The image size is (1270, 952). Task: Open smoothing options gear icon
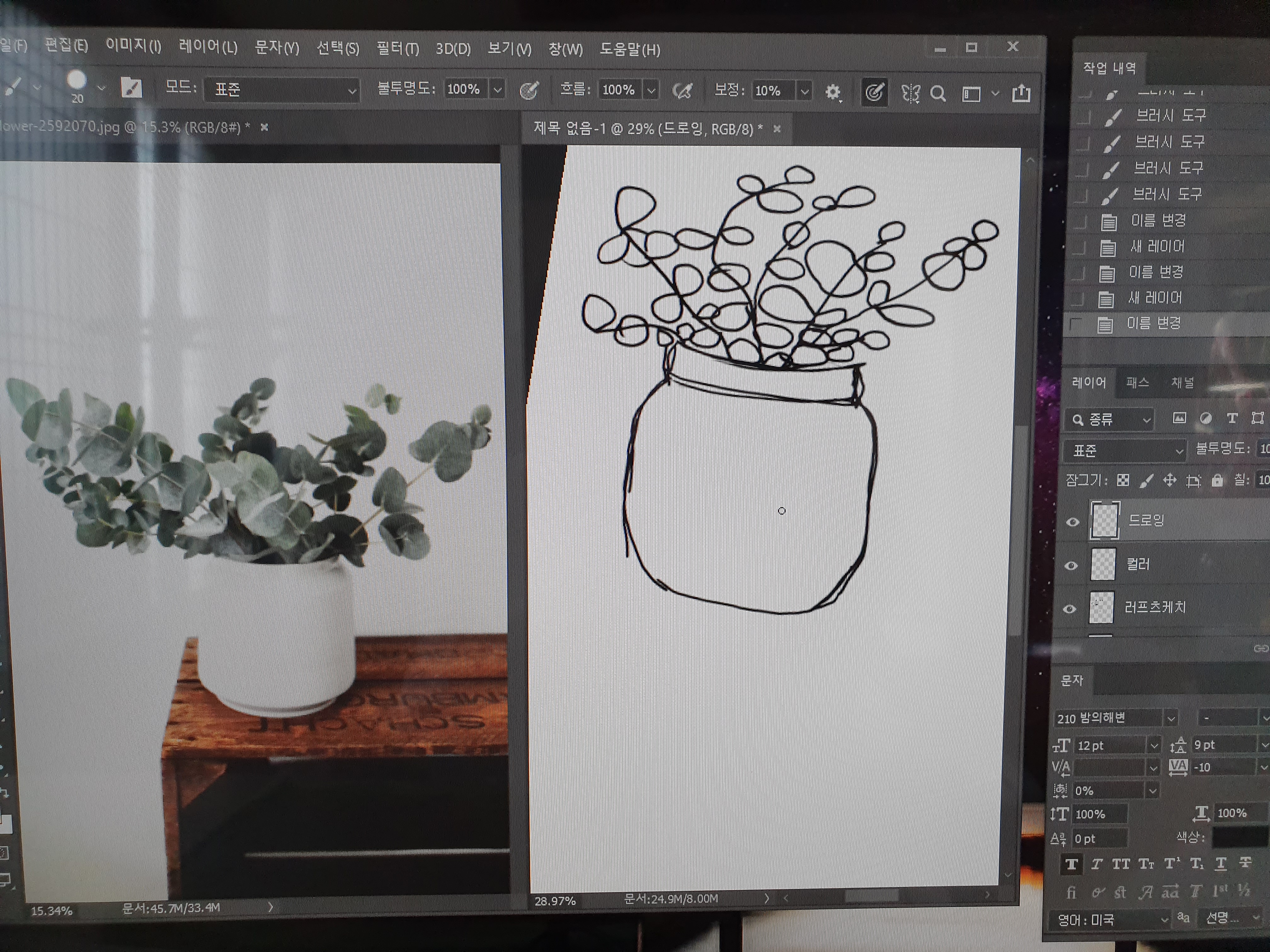832,92
